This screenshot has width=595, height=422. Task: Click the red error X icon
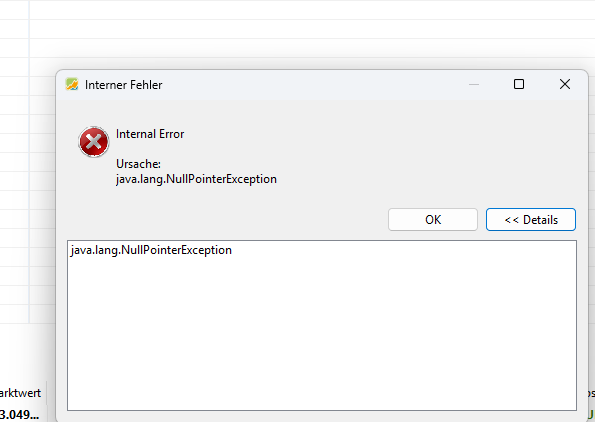[x=94, y=142]
